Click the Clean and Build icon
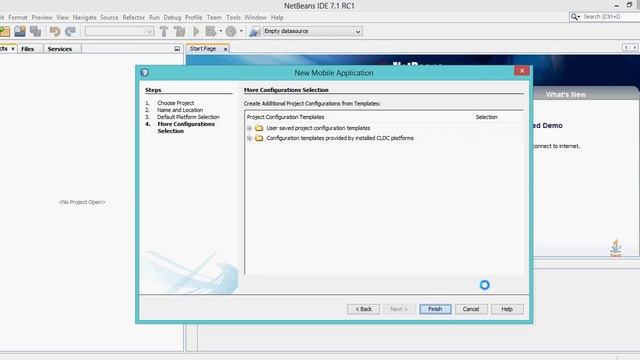Viewport: 640px width, 360px height. pos(179,31)
